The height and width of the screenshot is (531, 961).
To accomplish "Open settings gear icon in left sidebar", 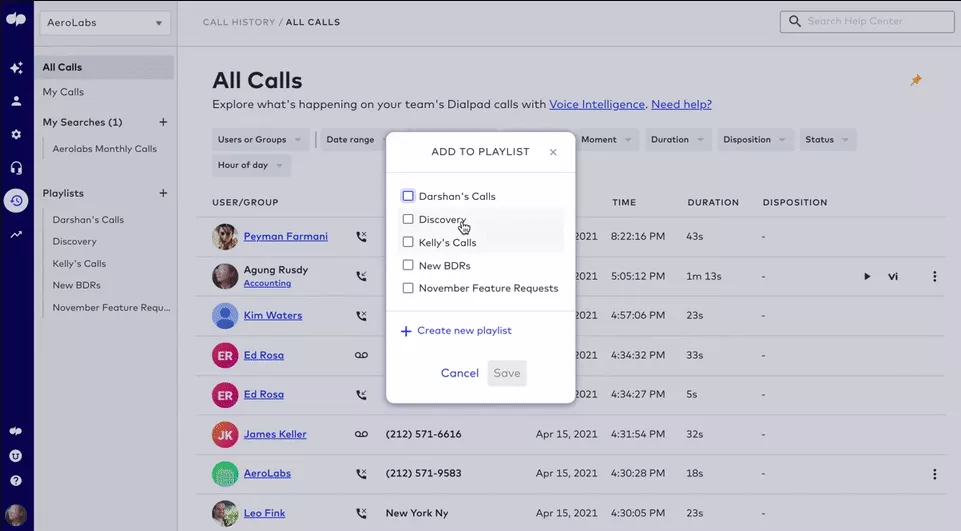I will coord(16,134).
